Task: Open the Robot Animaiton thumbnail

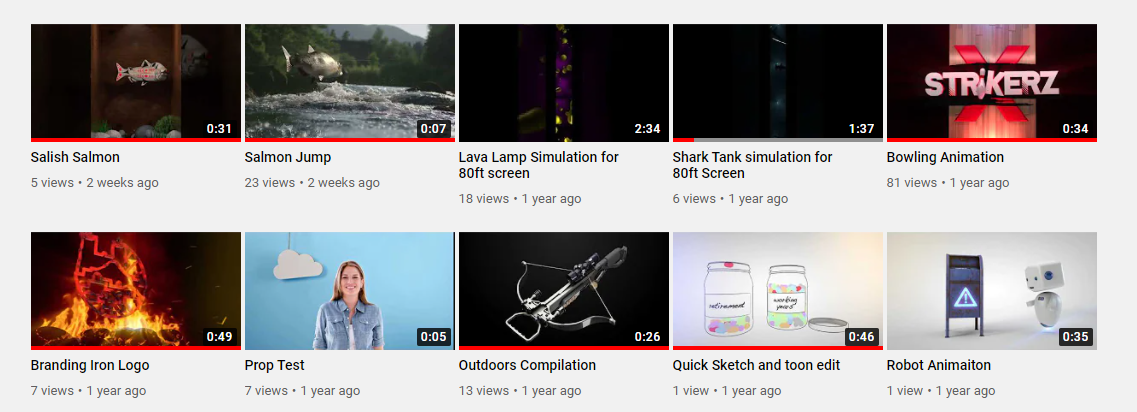Action: tap(991, 291)
